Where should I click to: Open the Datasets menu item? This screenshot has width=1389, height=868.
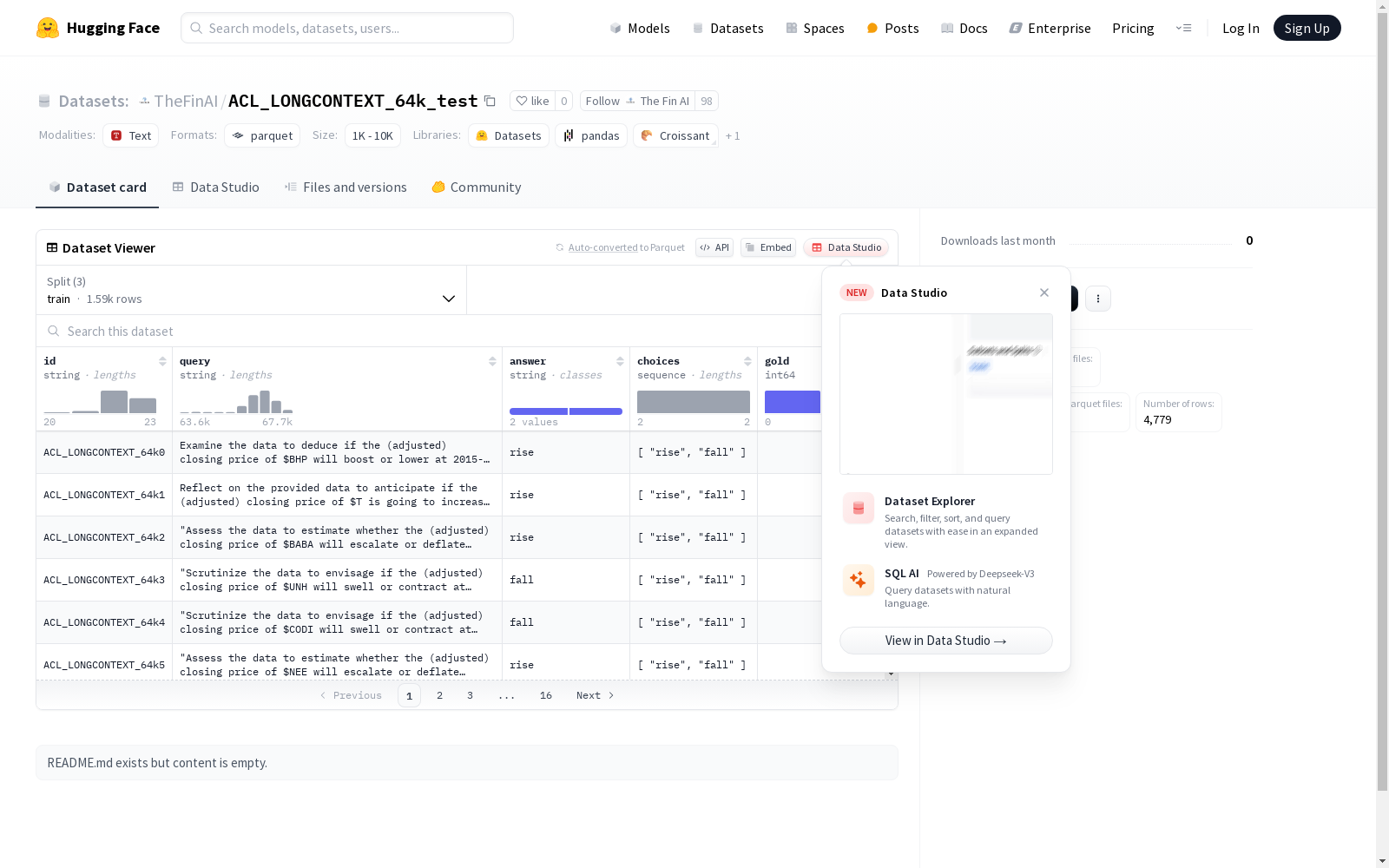tap(727, 28)
